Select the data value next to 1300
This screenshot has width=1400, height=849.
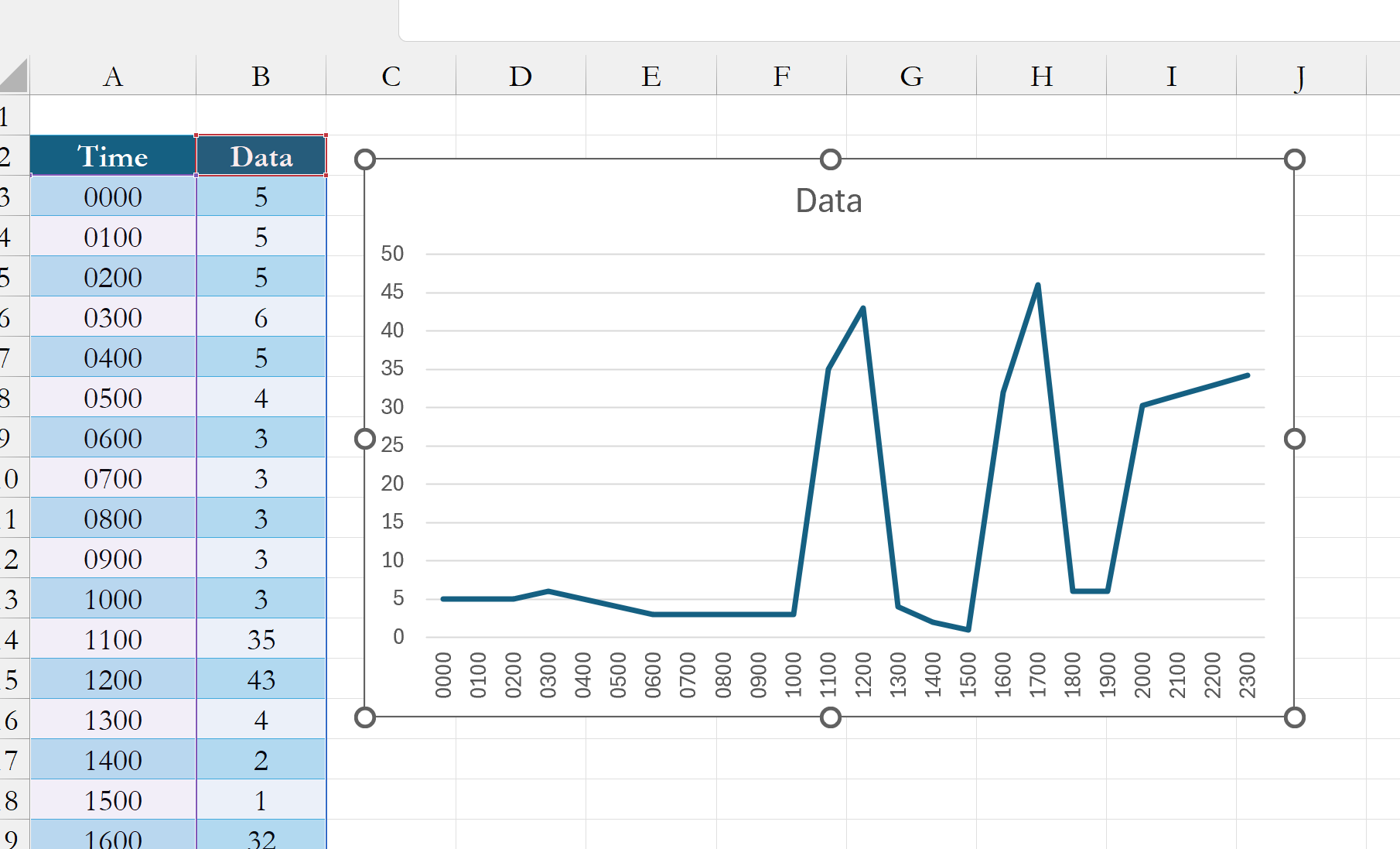[261, 720]
